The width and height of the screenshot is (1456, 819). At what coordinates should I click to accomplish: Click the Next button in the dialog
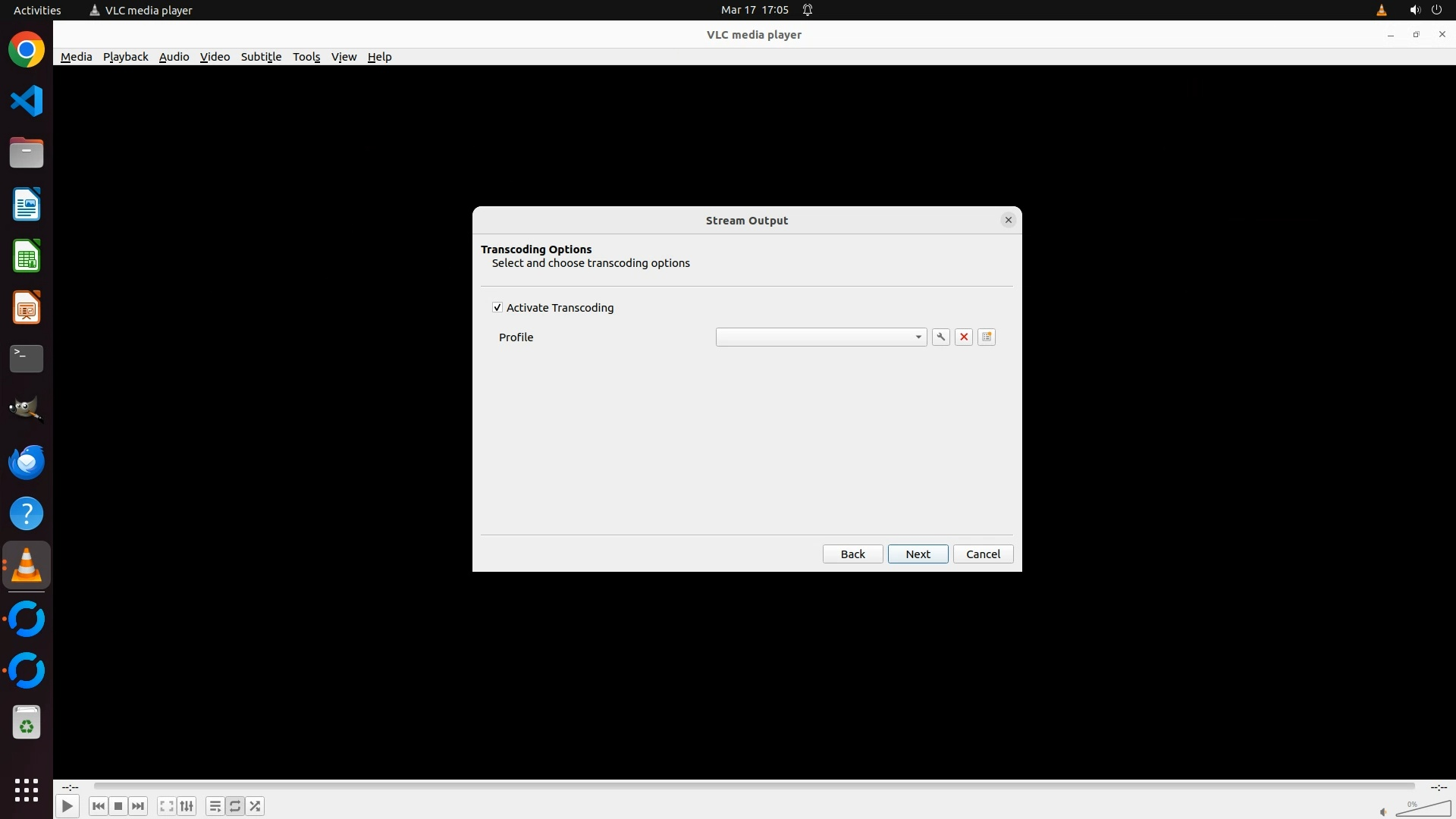[x=918, y=554]
